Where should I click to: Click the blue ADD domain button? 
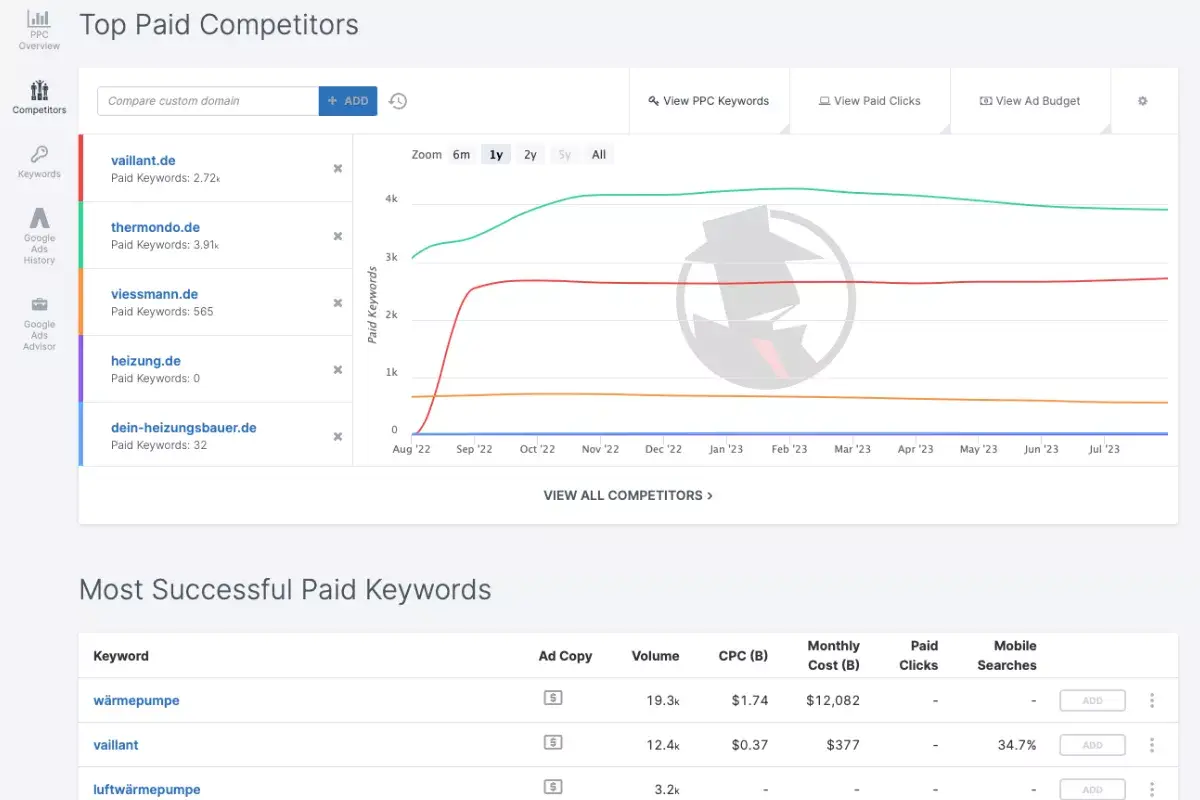[x=348, y=101]
